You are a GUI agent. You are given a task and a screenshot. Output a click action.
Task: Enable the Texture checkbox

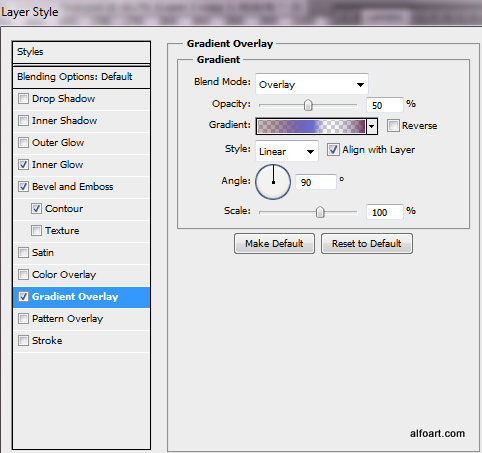36,231
